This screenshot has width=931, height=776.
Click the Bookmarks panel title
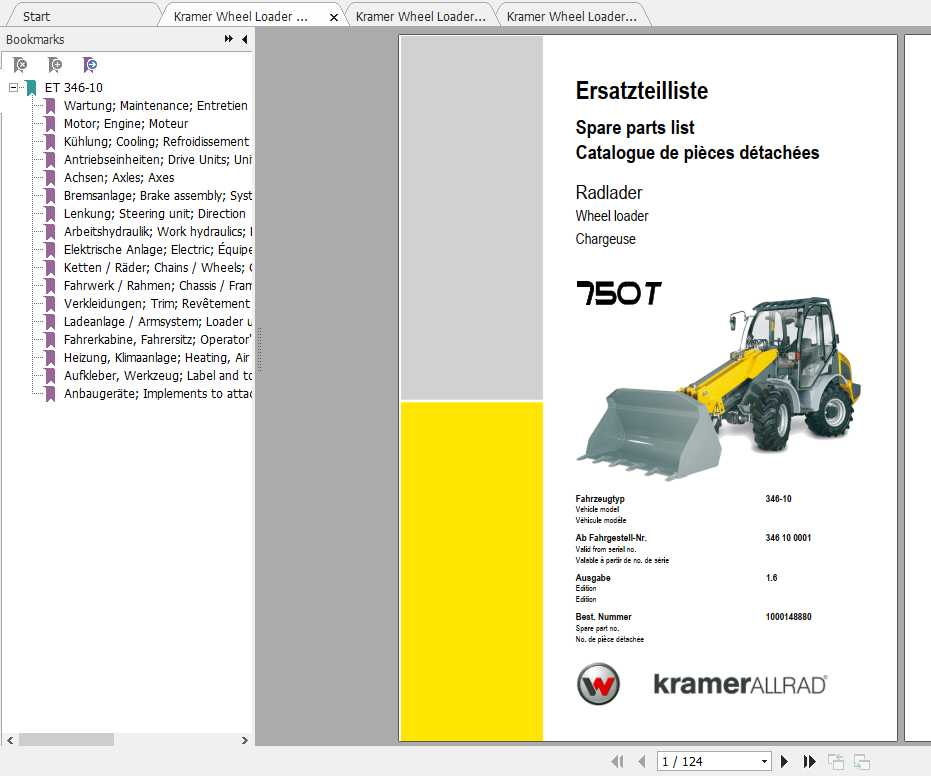(x=35, y=40)
